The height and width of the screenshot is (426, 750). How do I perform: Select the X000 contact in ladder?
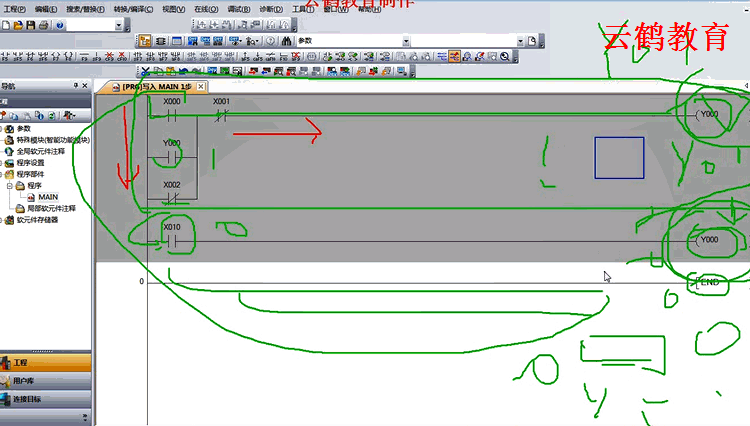[x=172, y=115]
